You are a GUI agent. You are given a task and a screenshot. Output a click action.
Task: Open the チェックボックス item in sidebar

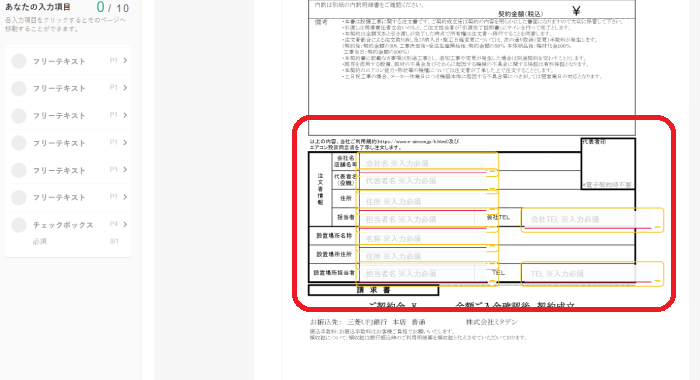(x=68, y=225)
